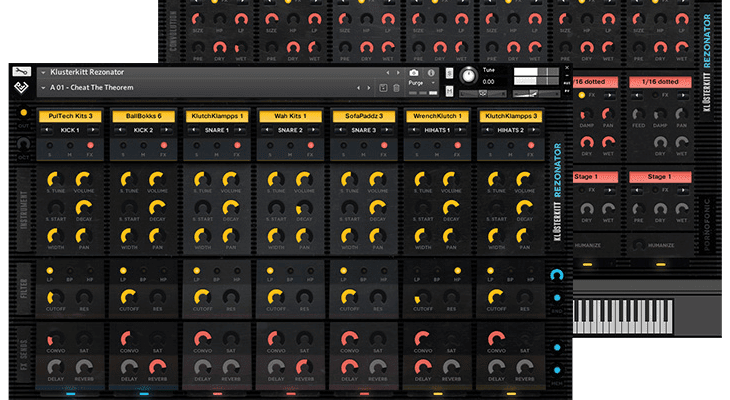The height and width of the screenshot is (400, 730).
Task: Click the wrench icon in the instrument header
Action: click(21, 72)
